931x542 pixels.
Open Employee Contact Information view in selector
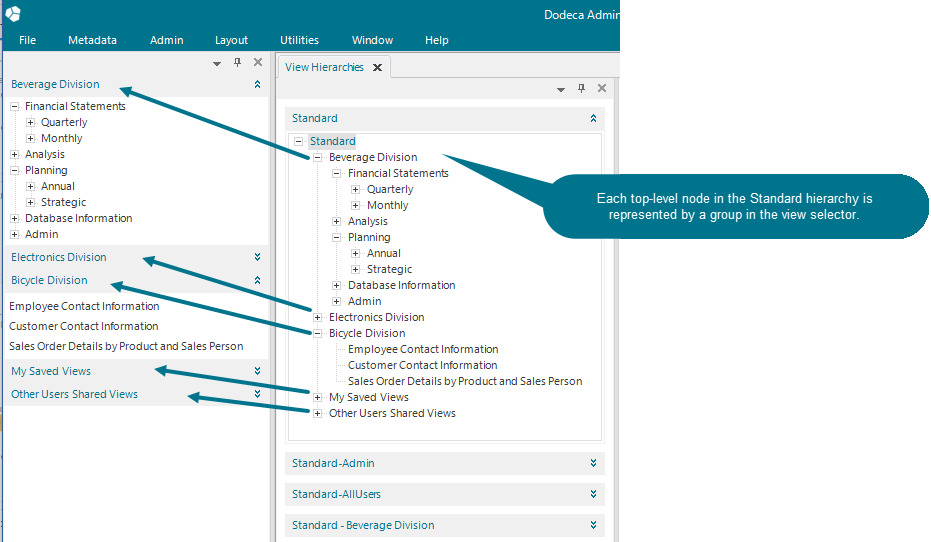click(x=84, y=306)
